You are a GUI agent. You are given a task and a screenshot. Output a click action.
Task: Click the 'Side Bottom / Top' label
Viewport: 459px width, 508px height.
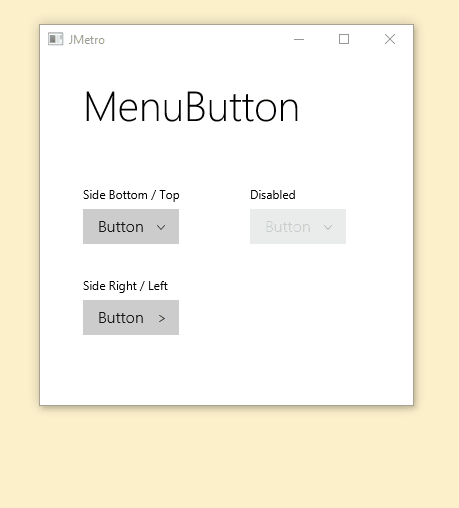(131, 195)
